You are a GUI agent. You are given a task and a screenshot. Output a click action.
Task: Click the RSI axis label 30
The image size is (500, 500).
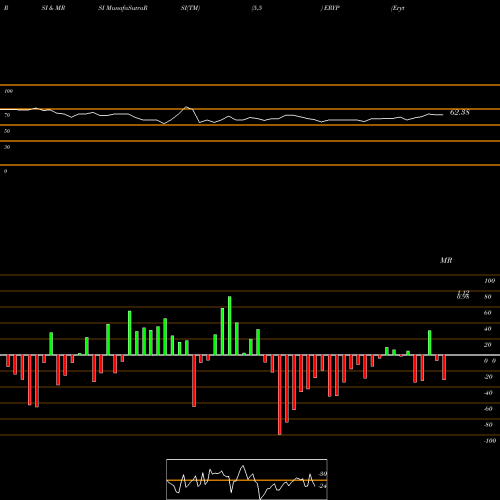pos(7,147)
